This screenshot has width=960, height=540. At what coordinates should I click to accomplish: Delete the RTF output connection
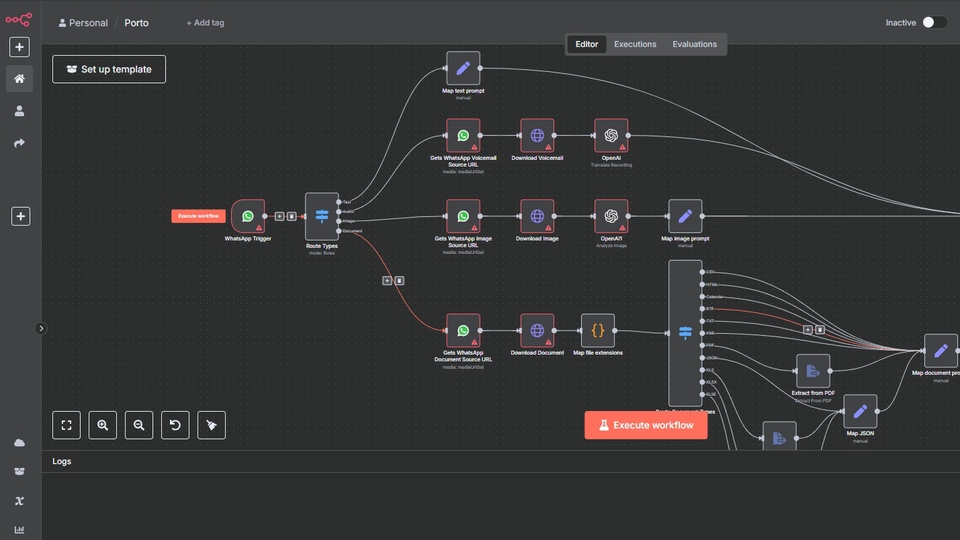point(820,329)
